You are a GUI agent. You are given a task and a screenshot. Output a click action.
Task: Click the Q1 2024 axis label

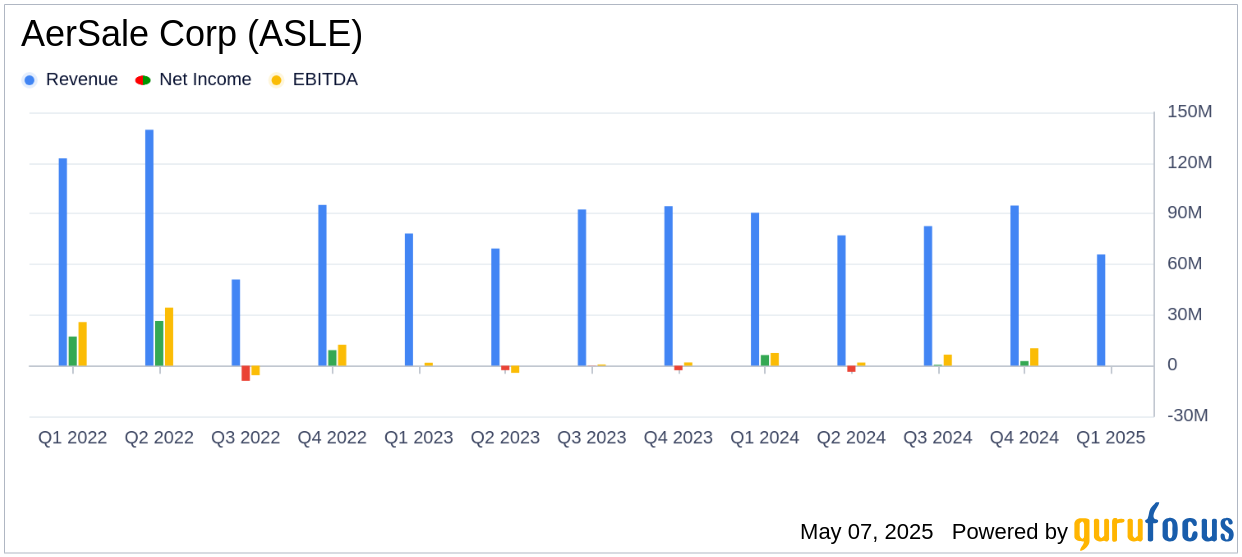tap(765, 438)
